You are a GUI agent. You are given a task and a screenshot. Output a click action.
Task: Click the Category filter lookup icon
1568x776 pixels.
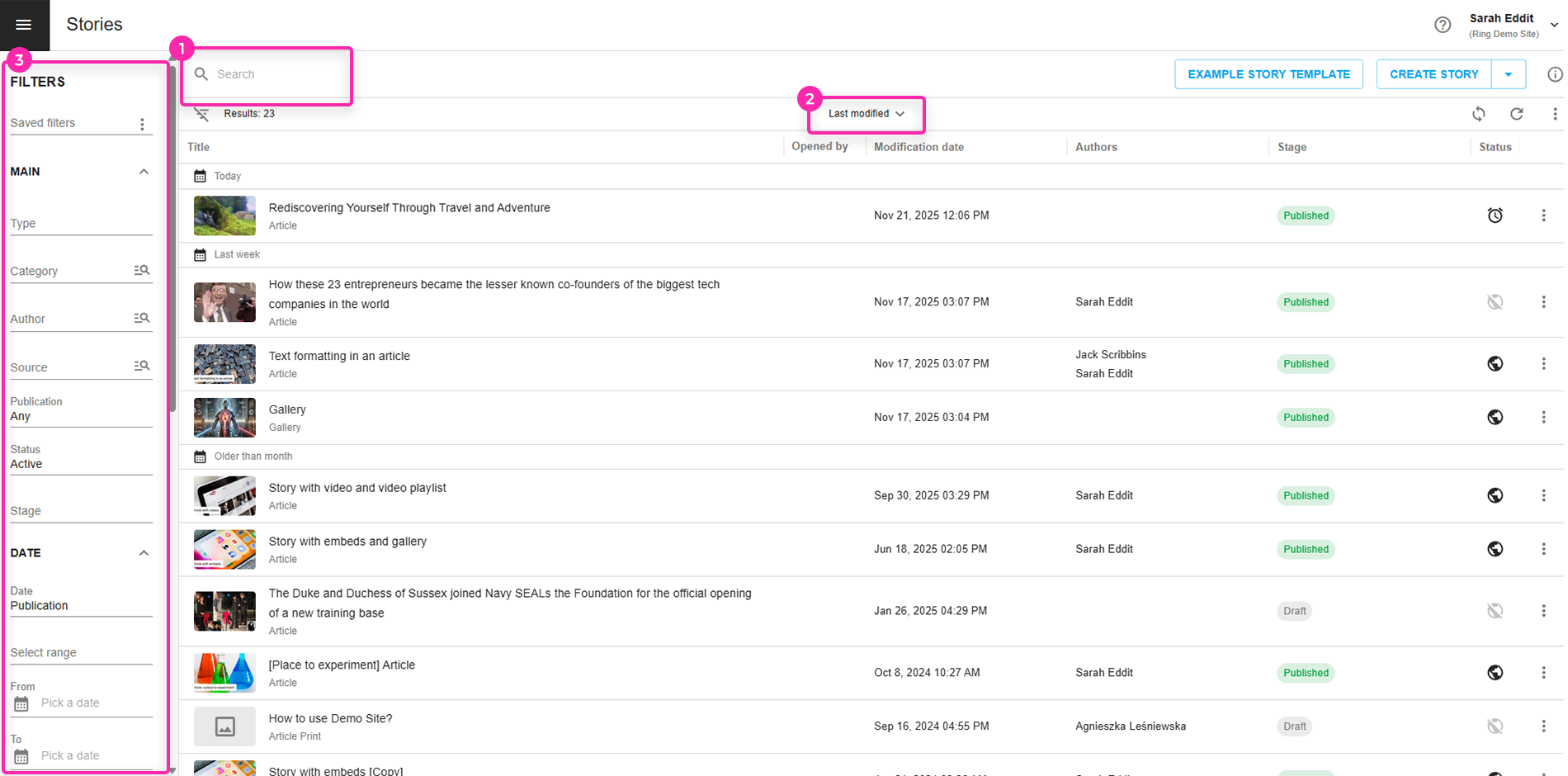click(x=142, y=271)
